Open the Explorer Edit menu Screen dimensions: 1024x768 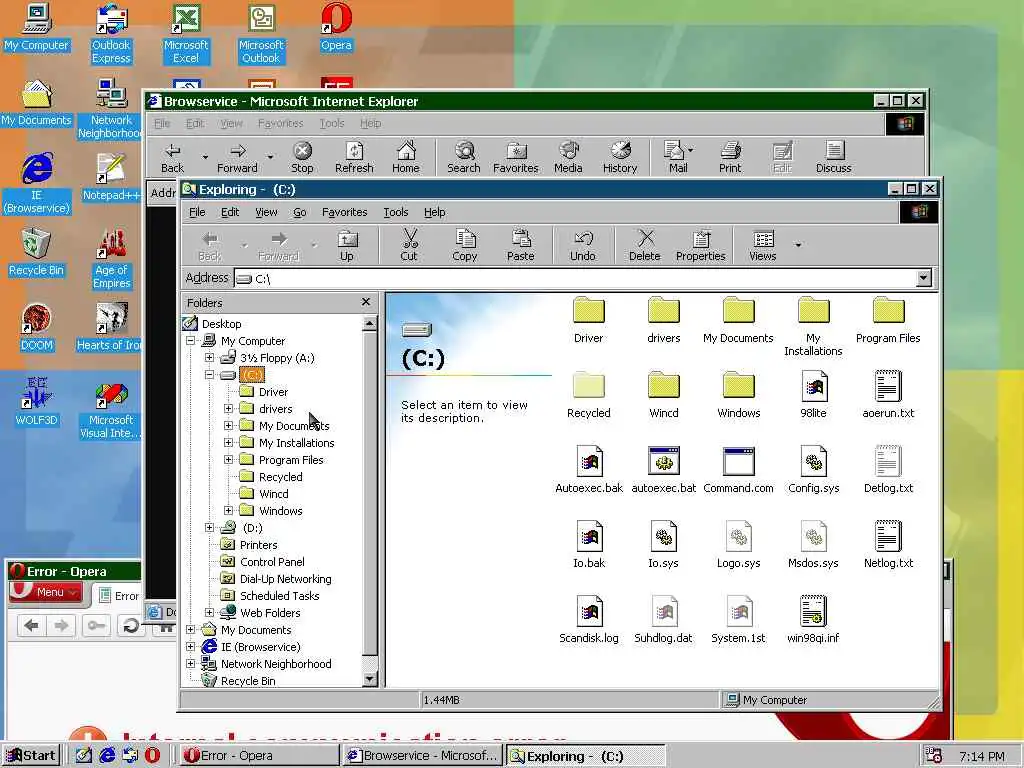click(230, 212)
